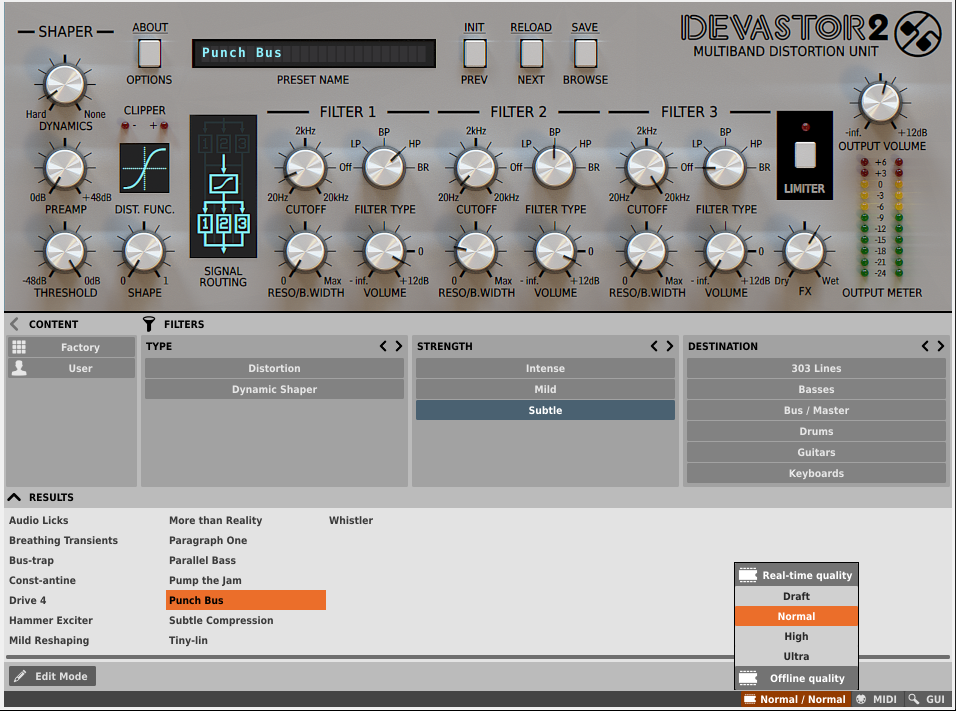The image size is (956, 711).
Task: Click the right arrow beside TYPE
Action: click(399, 346)
